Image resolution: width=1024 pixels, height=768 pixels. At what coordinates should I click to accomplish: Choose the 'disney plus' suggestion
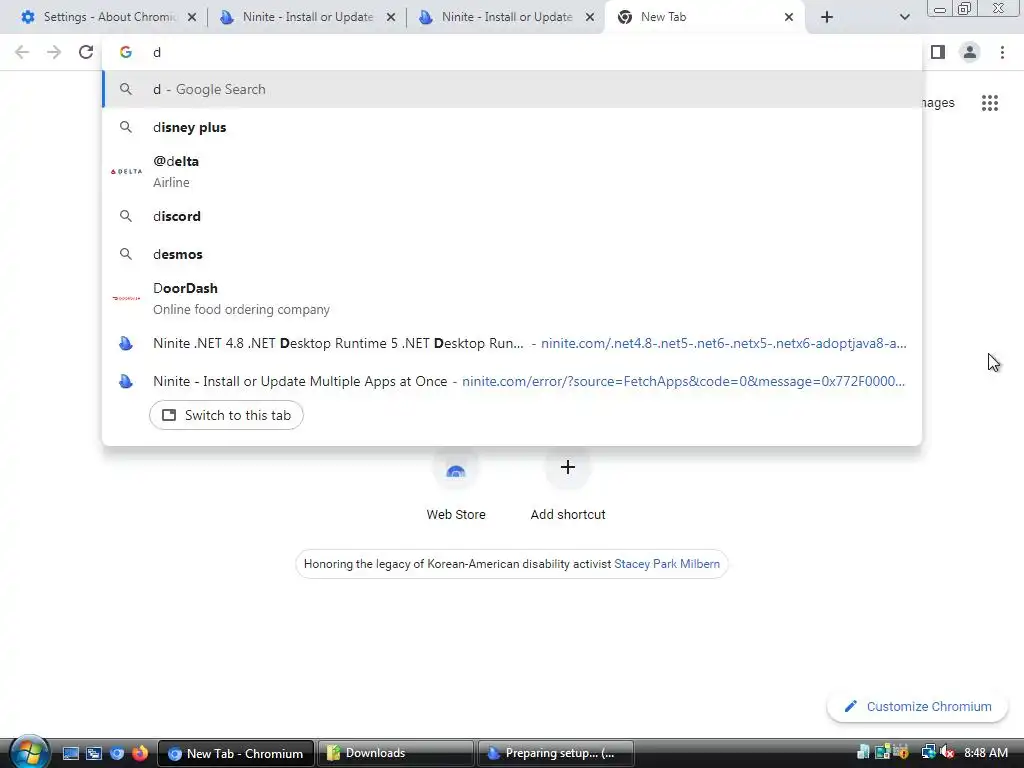click(x=512, y=127)
